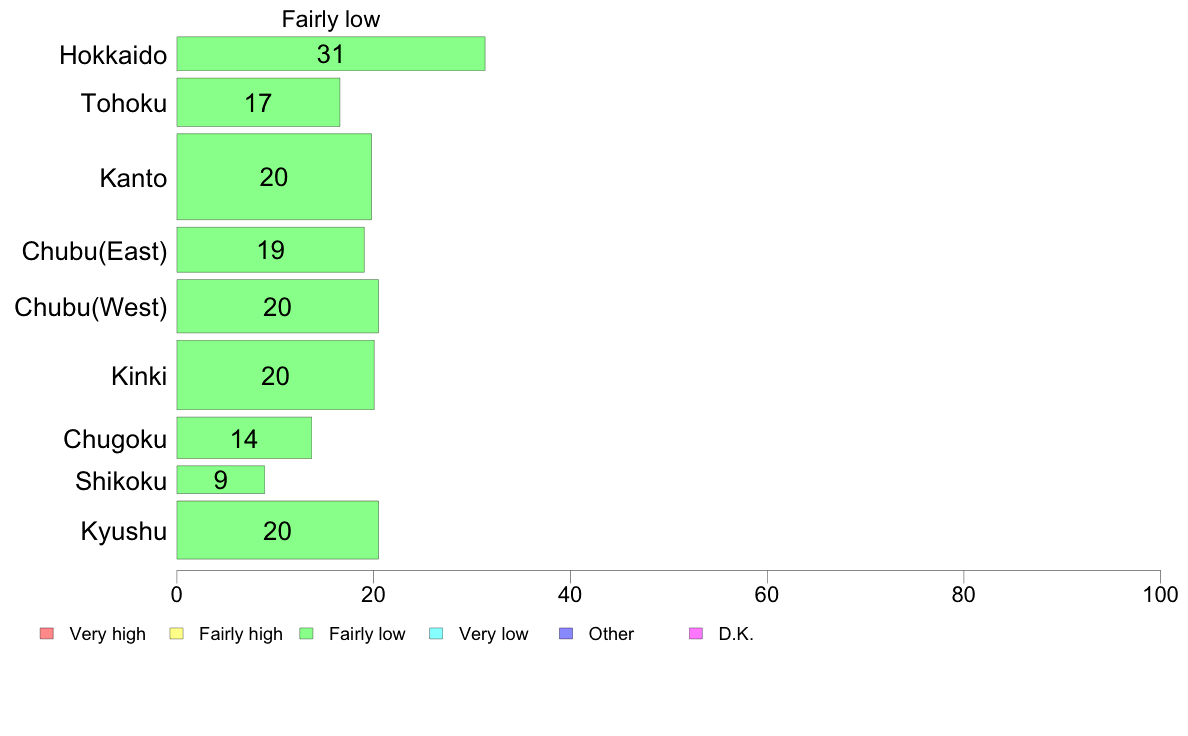
Task: Select the Hokkaido bar showing 31
Action: [x=331, y=54]
